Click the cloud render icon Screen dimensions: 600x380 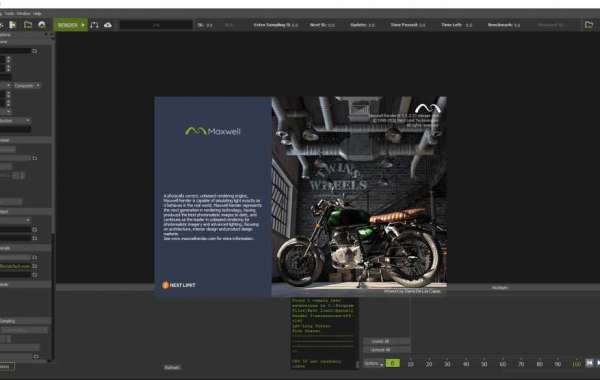(x=108, y=25)
